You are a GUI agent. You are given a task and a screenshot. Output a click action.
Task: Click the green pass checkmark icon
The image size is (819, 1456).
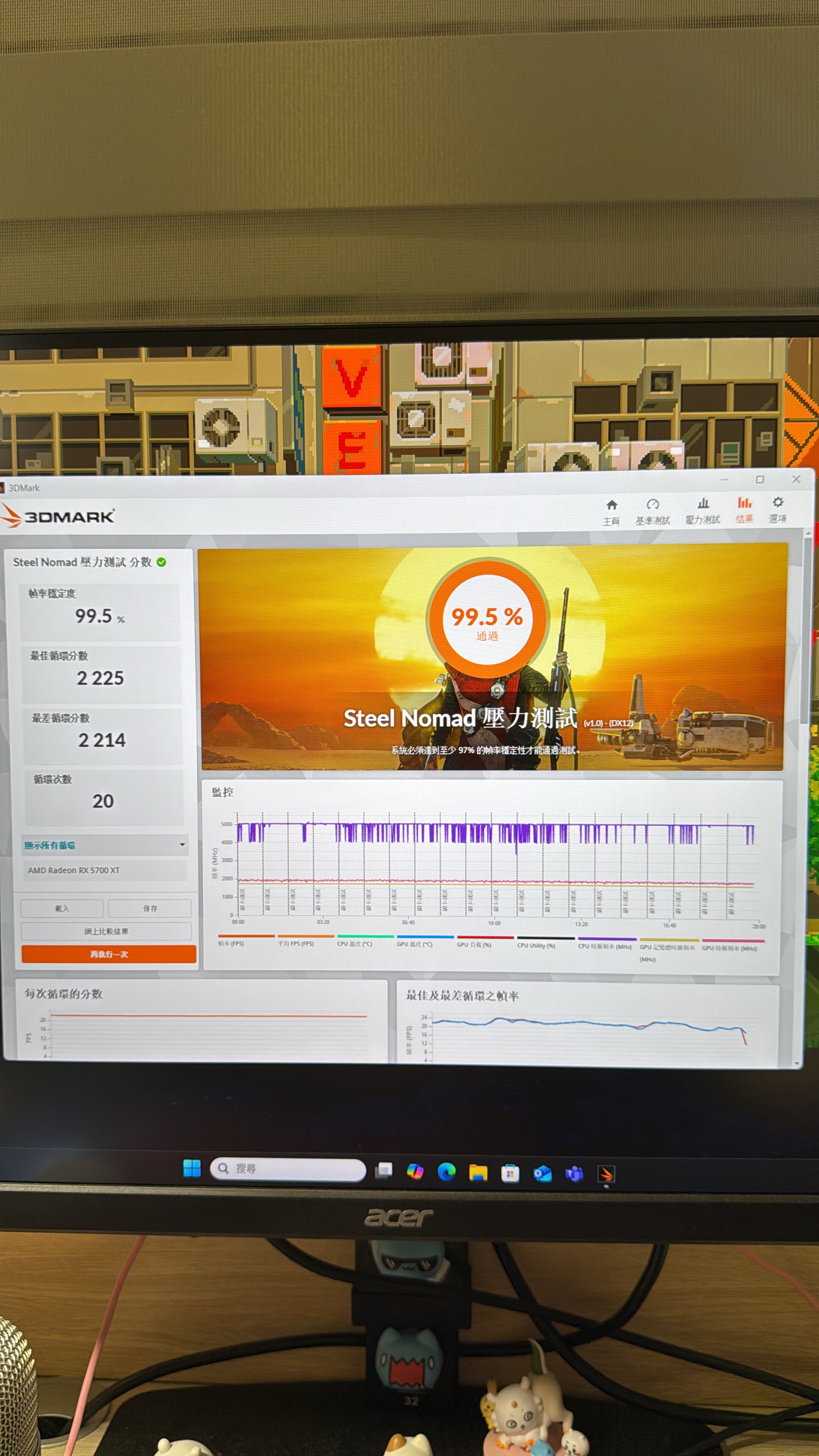(162, 562)
